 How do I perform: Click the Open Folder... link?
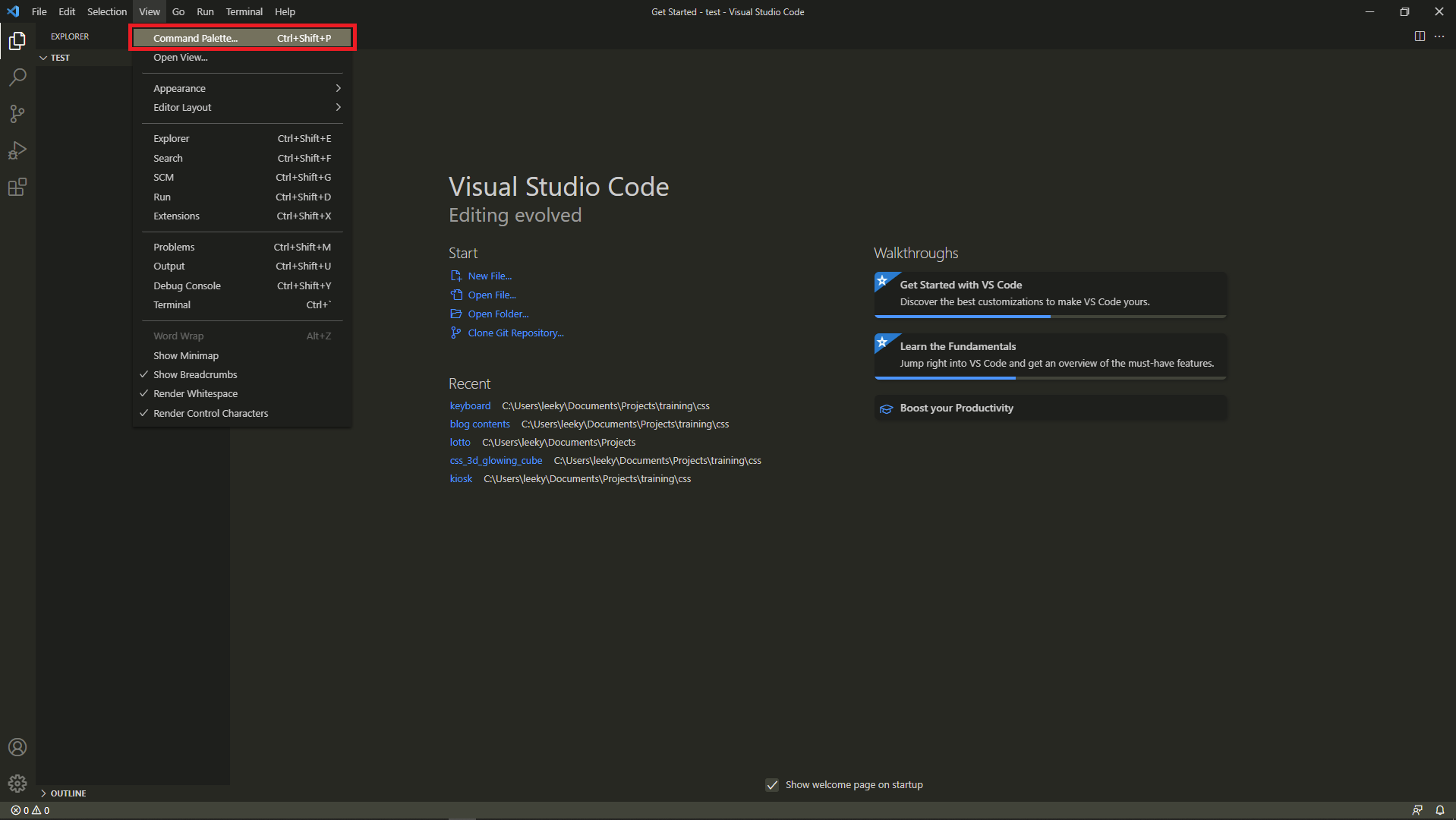[x=498, y=314]
